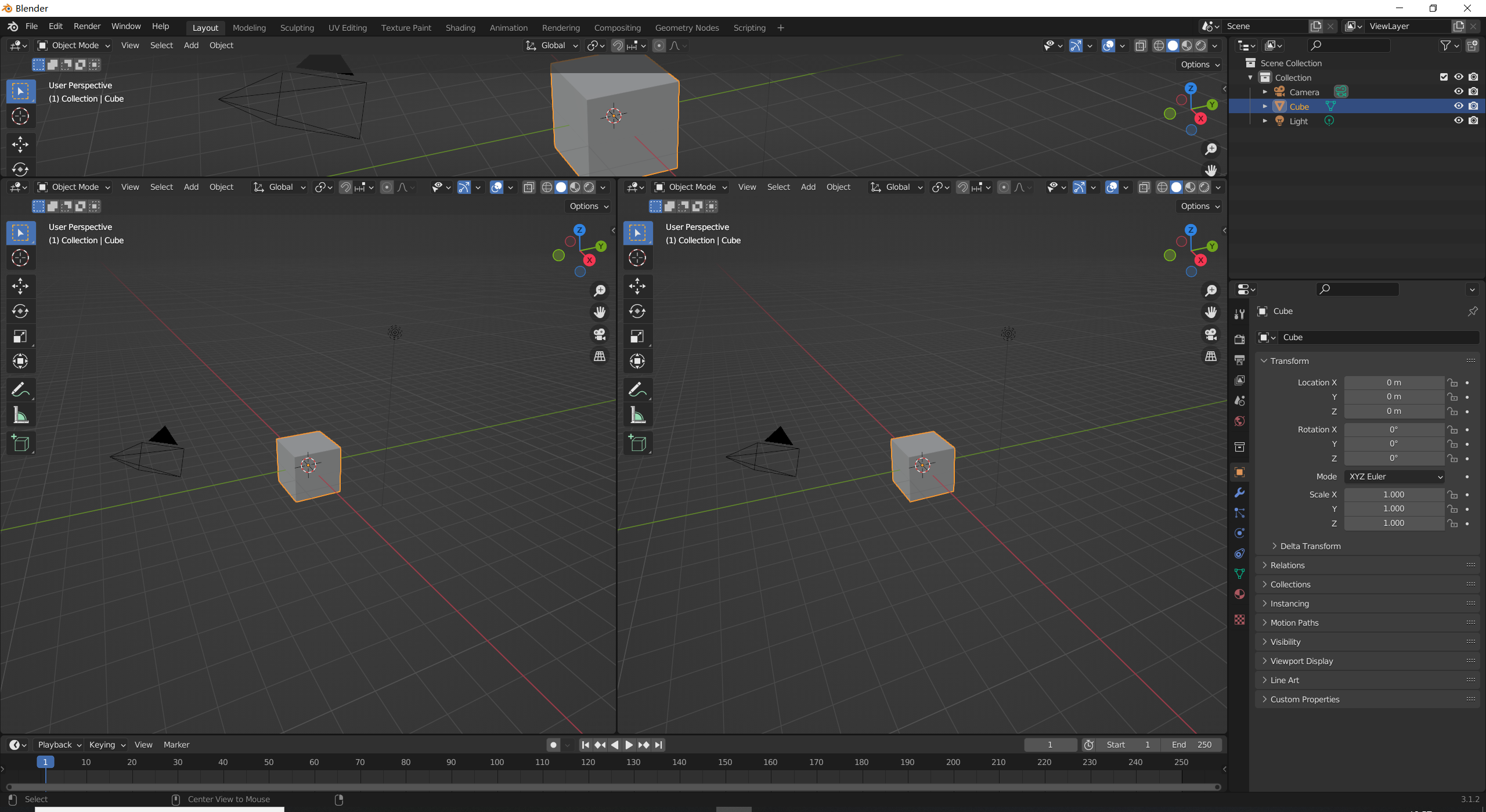The width and height of the screenshot is (1486, 812).
Task: Click the Scale X value field
Action: click(x=1393, y=495)
